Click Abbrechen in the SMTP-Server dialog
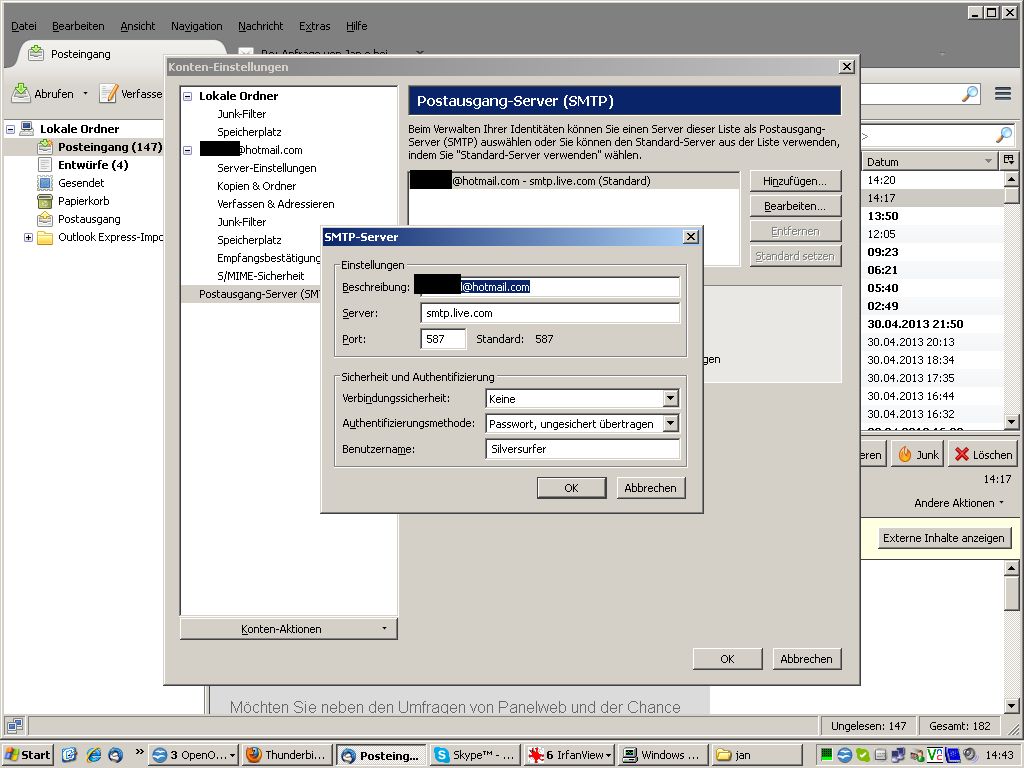Viewport: 1024px width, 768px height. 650,488
